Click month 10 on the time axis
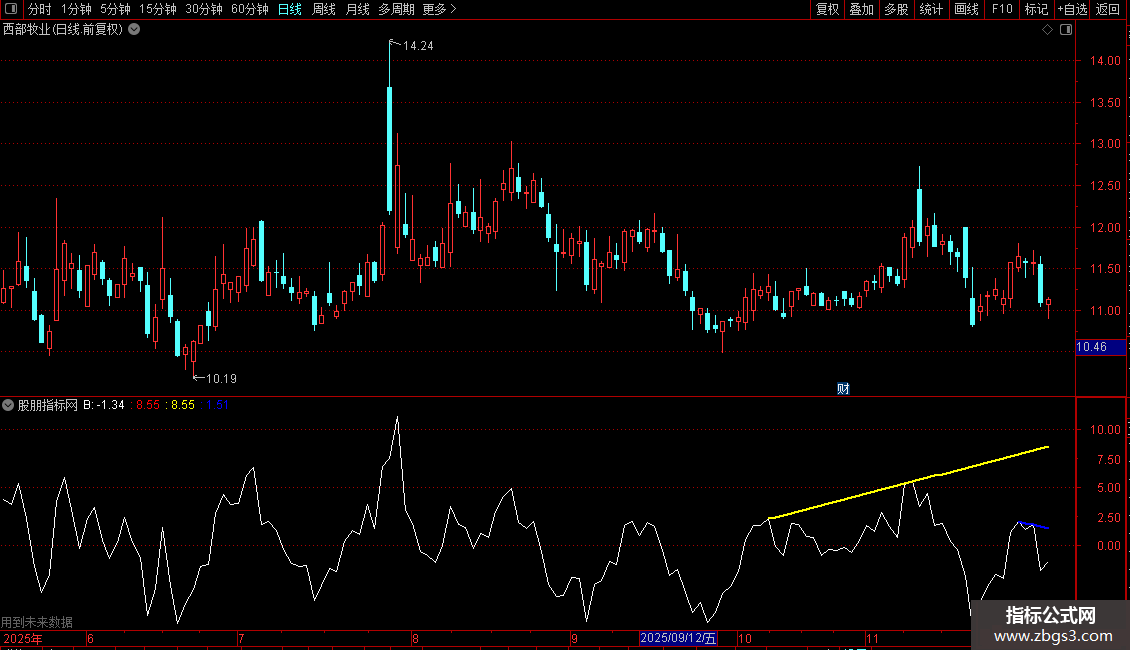1130x650 pixels. pyautogui.click(x=744, y=638)
